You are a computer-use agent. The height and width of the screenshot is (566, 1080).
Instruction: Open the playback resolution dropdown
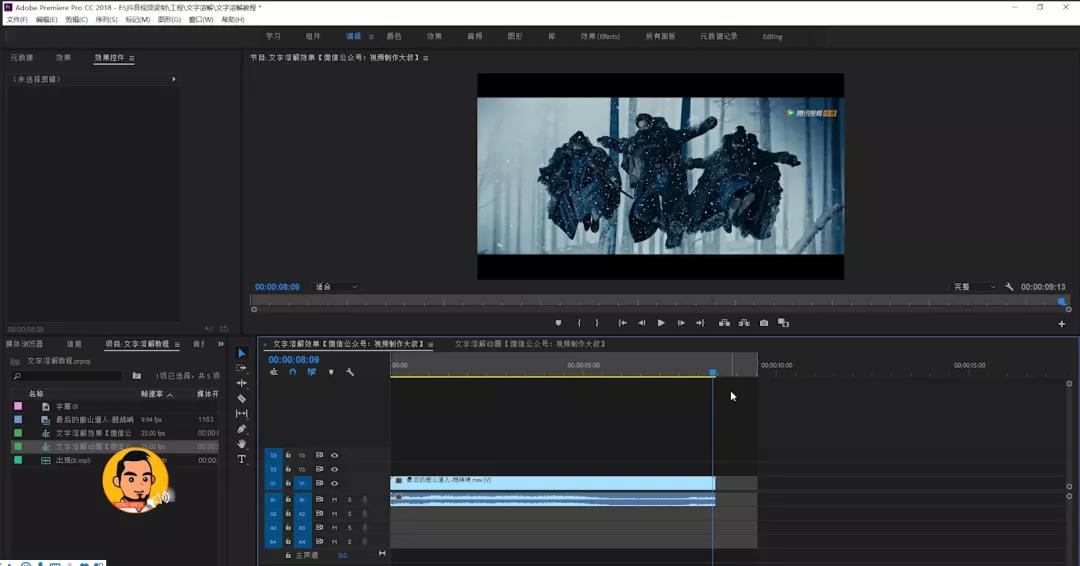[975, 287]
